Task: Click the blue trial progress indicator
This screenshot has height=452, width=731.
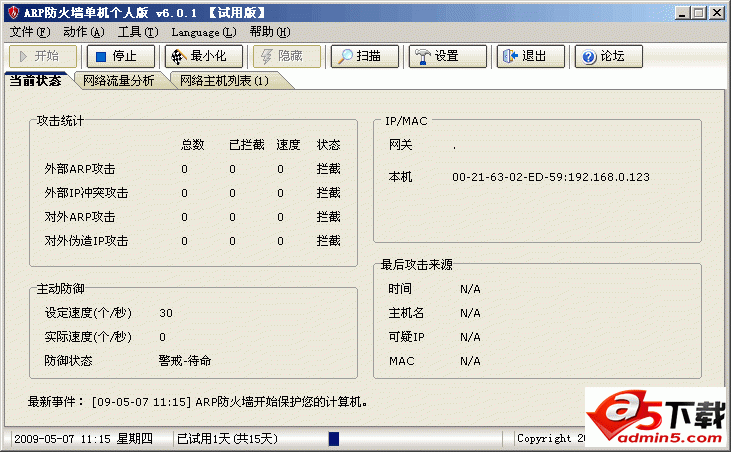Action: 334,439
